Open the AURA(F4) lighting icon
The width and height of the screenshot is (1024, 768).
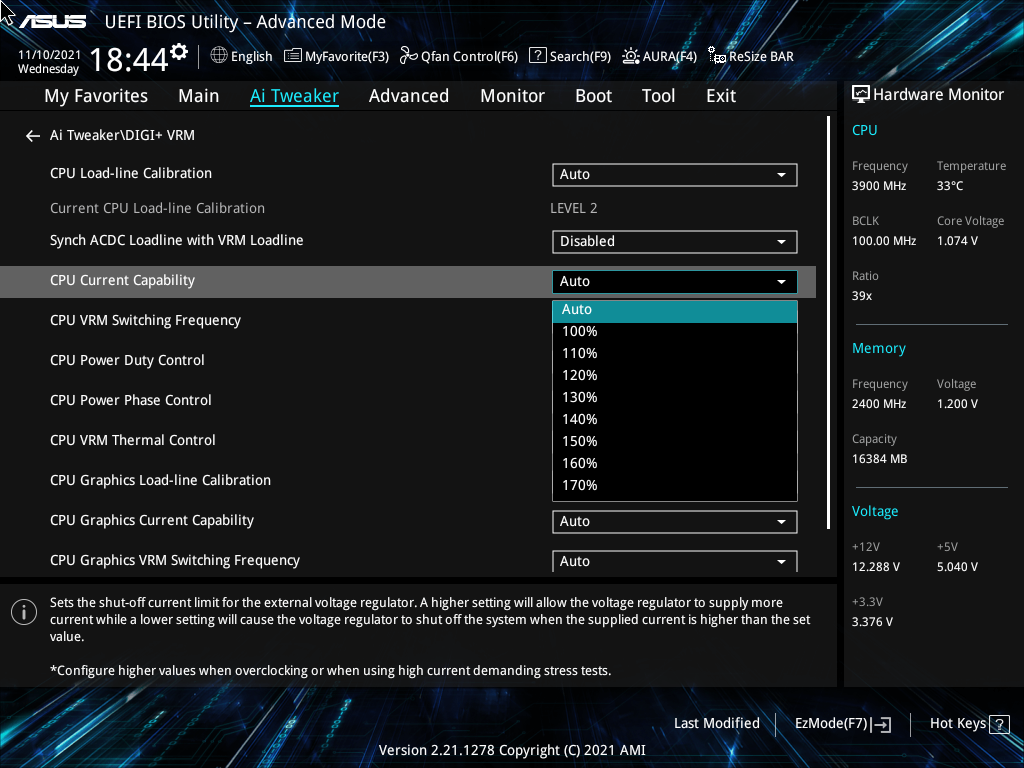631,56
